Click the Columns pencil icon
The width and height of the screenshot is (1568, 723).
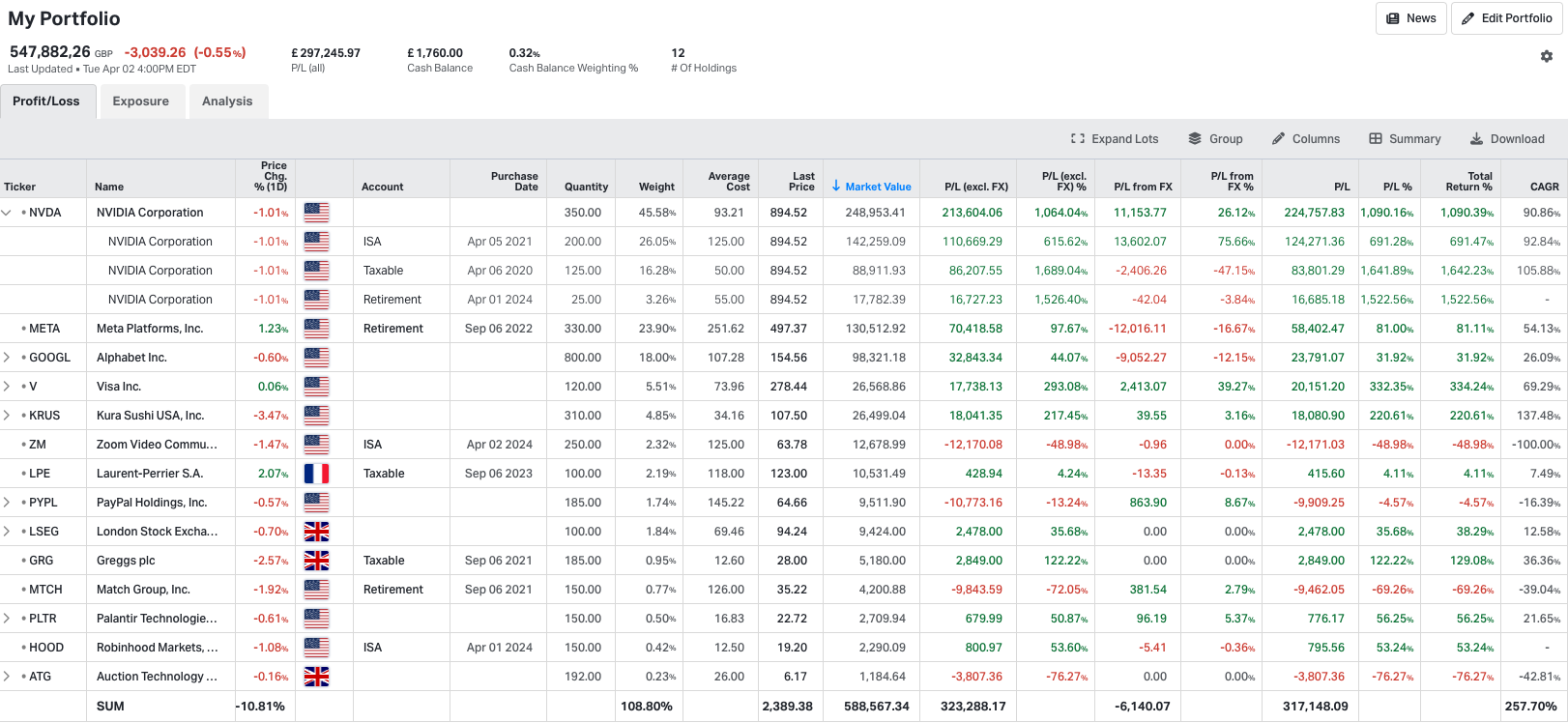coord(1278,139)
